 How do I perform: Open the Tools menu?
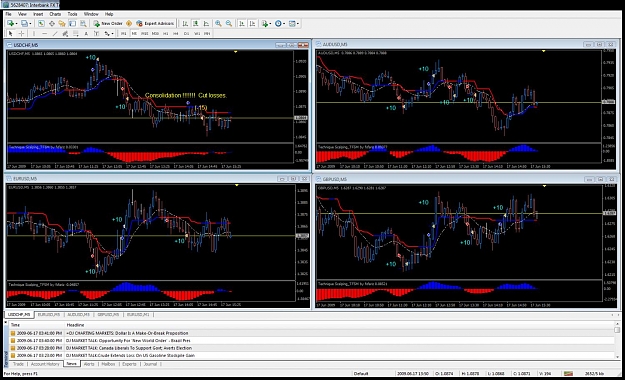click(72, 14)
